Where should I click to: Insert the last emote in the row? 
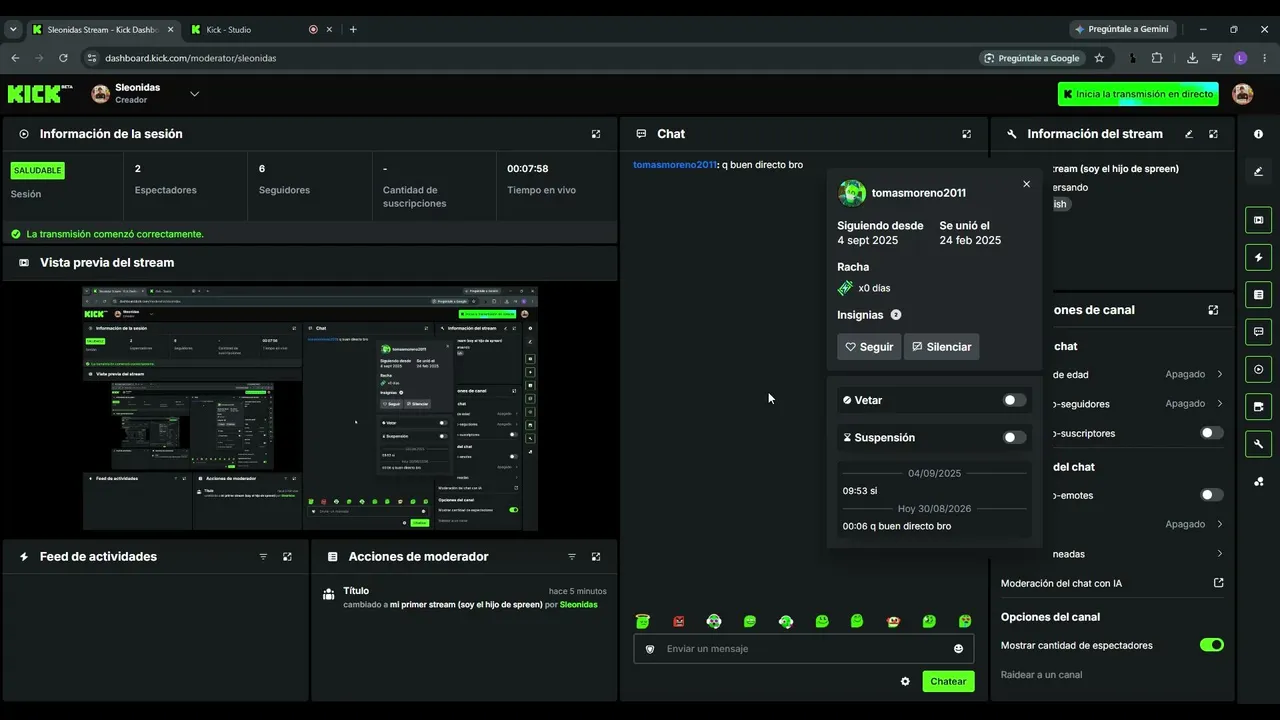(x=965, y=621)
